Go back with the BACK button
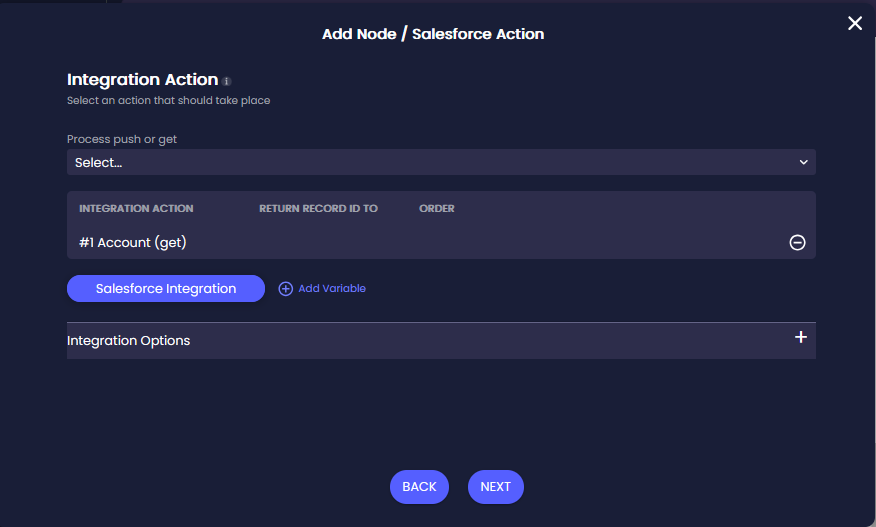Viewport: 876px width, 527px height. [419, 487]
